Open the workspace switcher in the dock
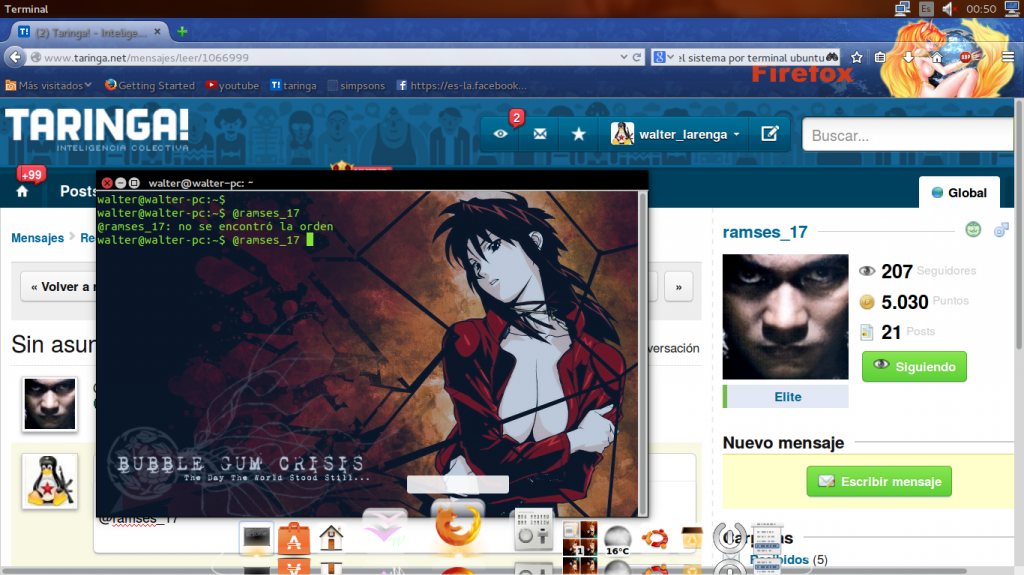This screenshot has height=575, width=1024. click(580, 538)
